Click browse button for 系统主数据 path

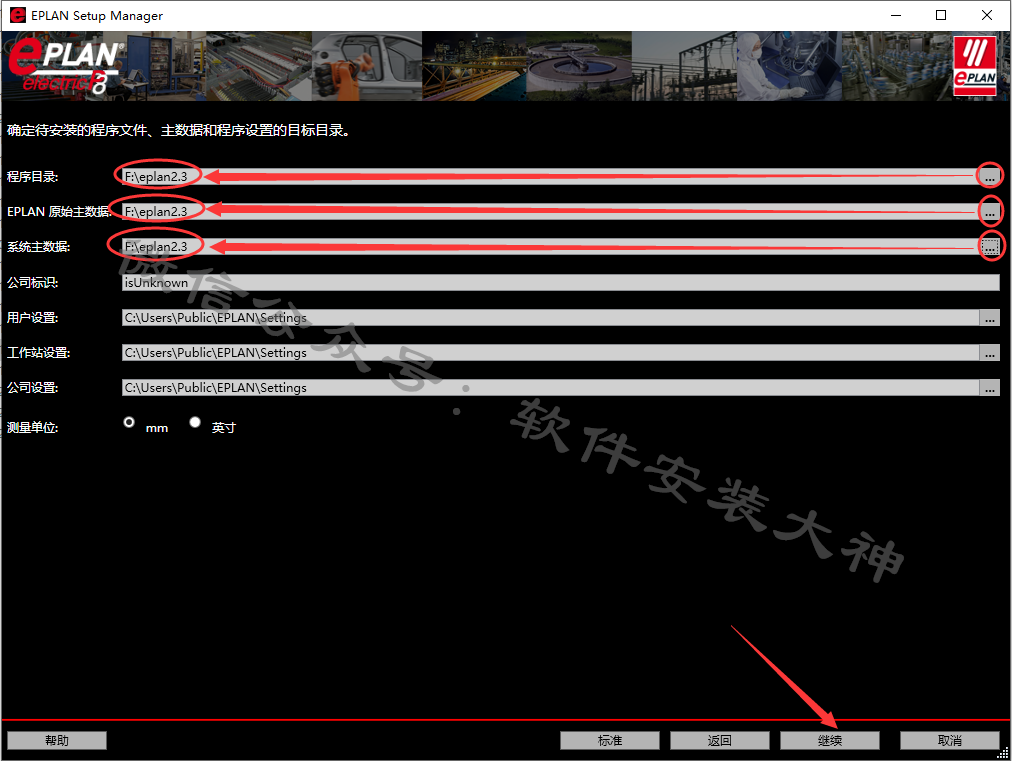(989, 247)
